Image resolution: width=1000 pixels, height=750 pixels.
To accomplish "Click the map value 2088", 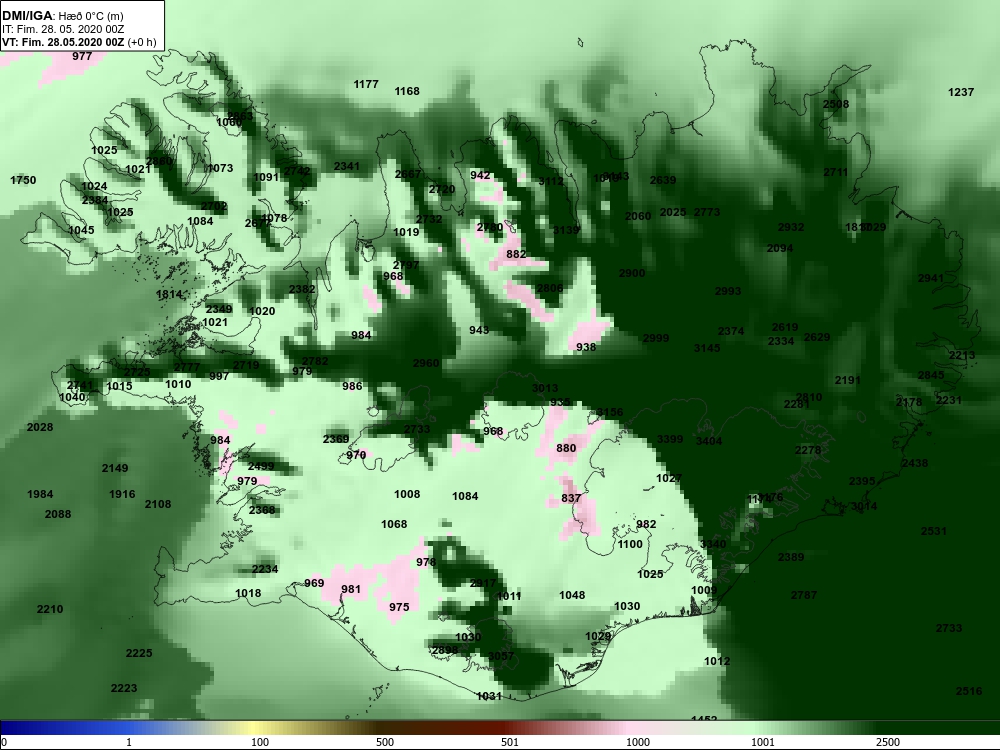I will pyautogui.click(x=58, y=514).
